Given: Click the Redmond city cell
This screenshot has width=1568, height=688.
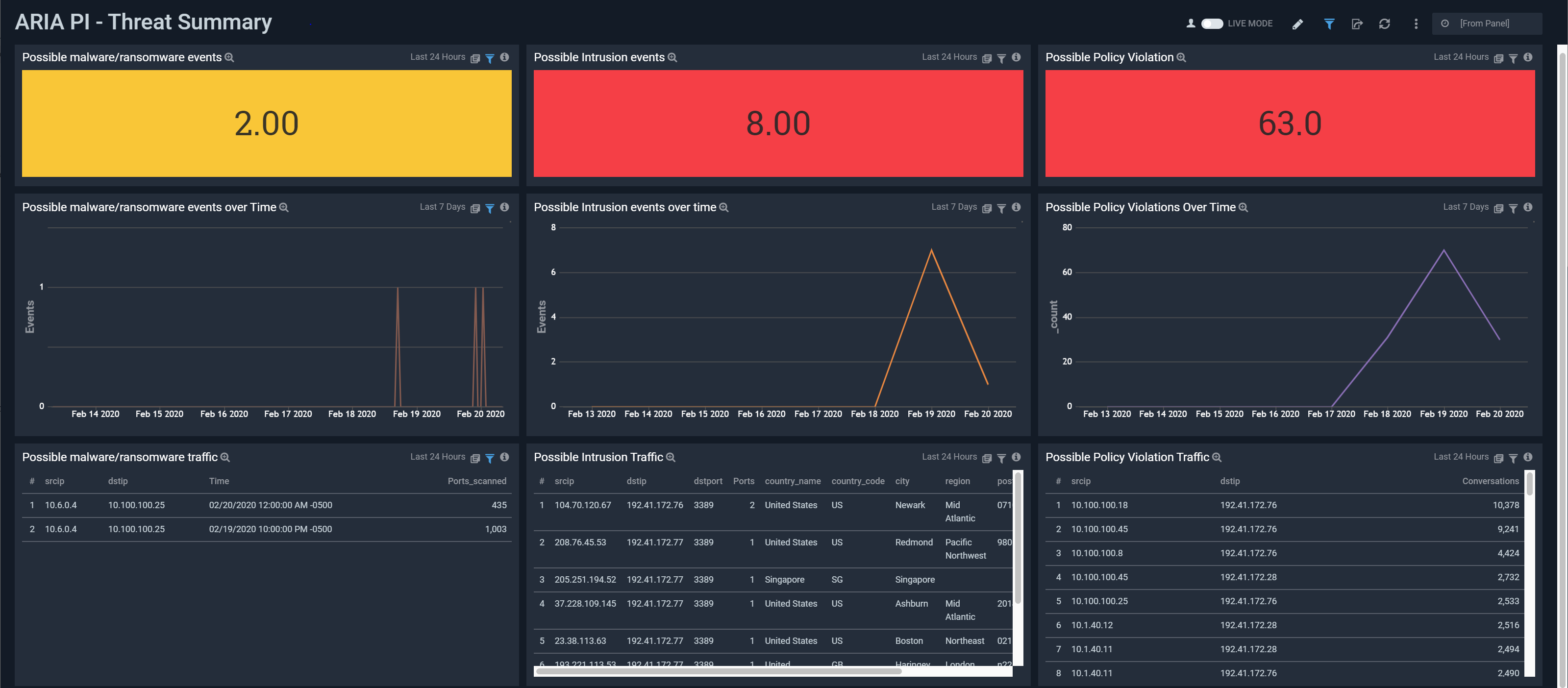Looking at the screenshot, I should point(914,542).
